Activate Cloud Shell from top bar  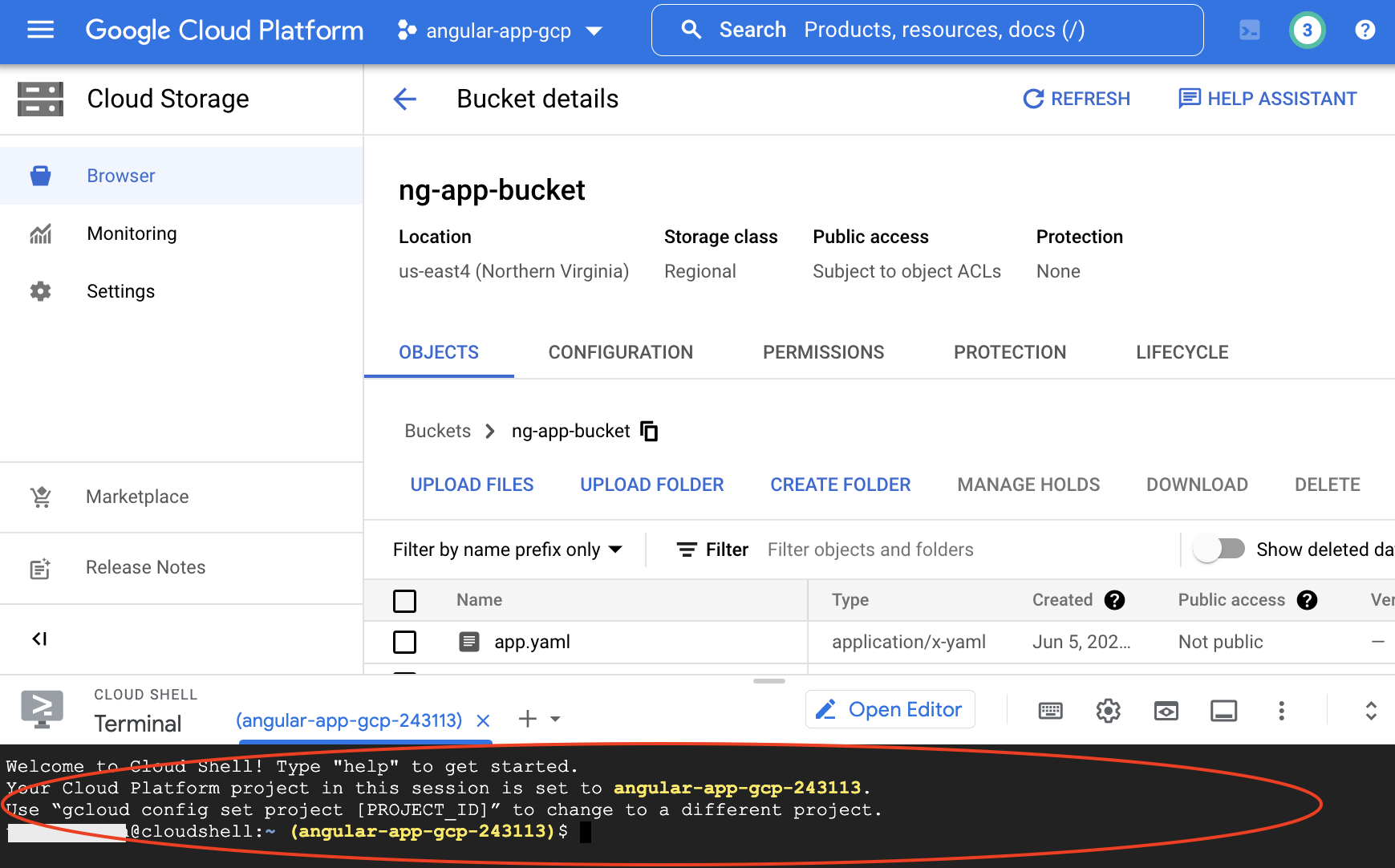tap(1250, 30)
